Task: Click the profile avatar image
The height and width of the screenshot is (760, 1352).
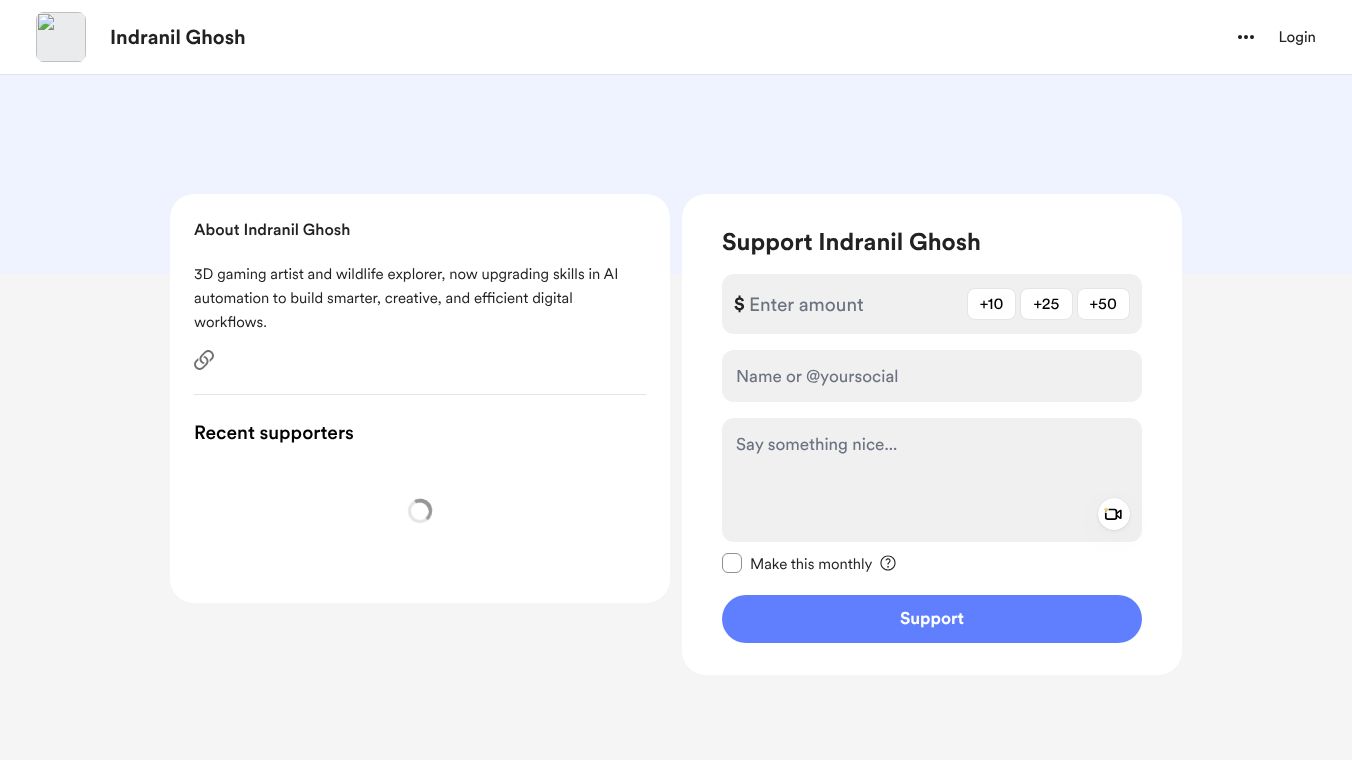Action: 61,37
